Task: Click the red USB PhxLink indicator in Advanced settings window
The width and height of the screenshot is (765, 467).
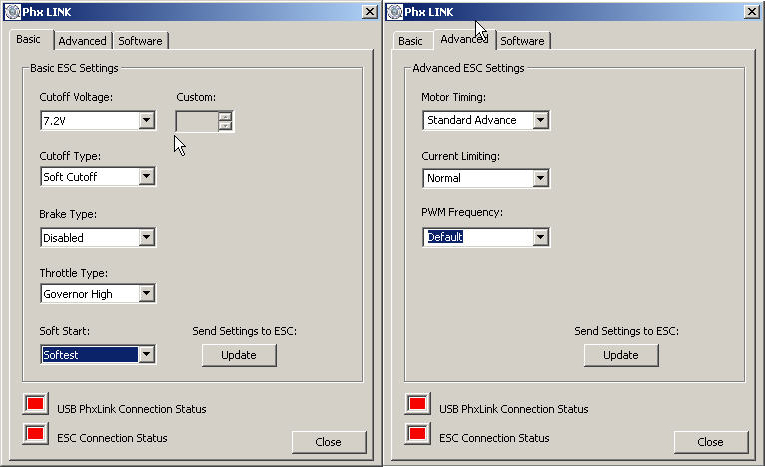Action: (418, 404)
